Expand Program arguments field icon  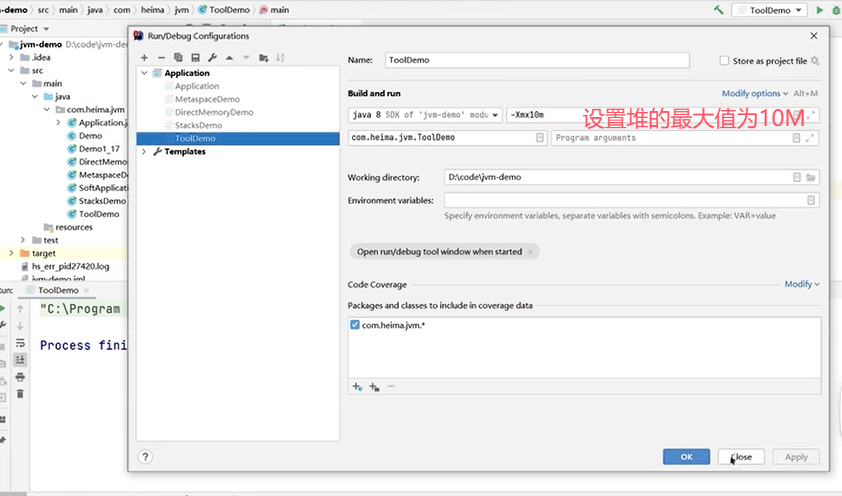click(x=810, y=138)
